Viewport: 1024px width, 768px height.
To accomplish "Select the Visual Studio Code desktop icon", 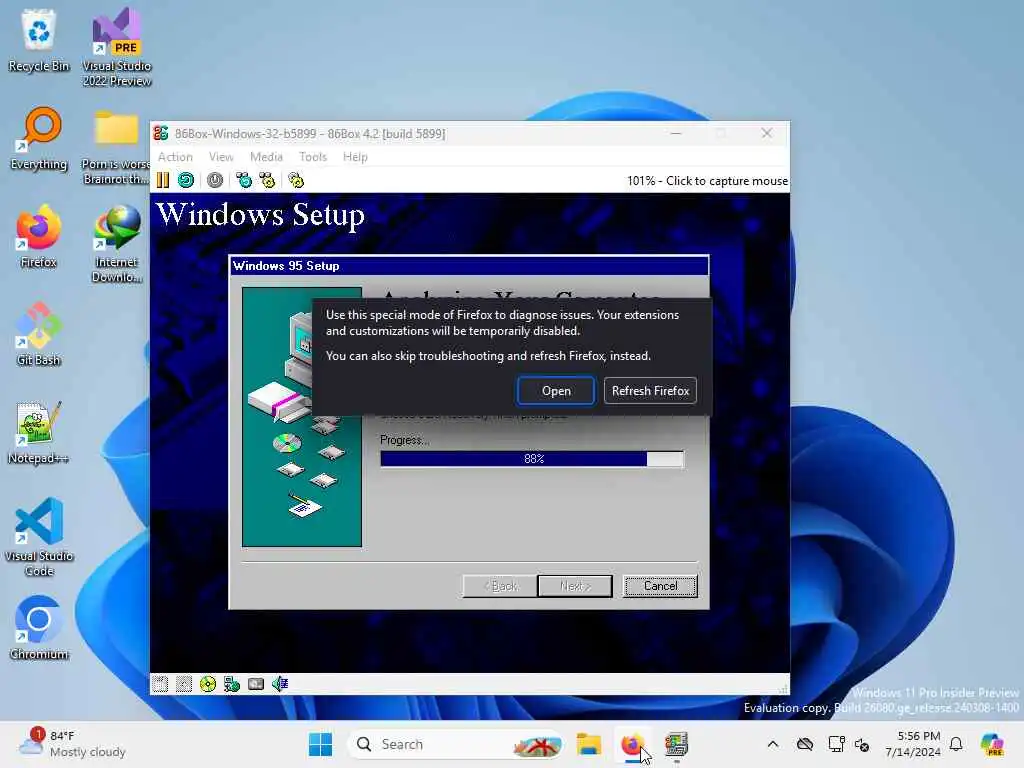I will coord(39,537).
